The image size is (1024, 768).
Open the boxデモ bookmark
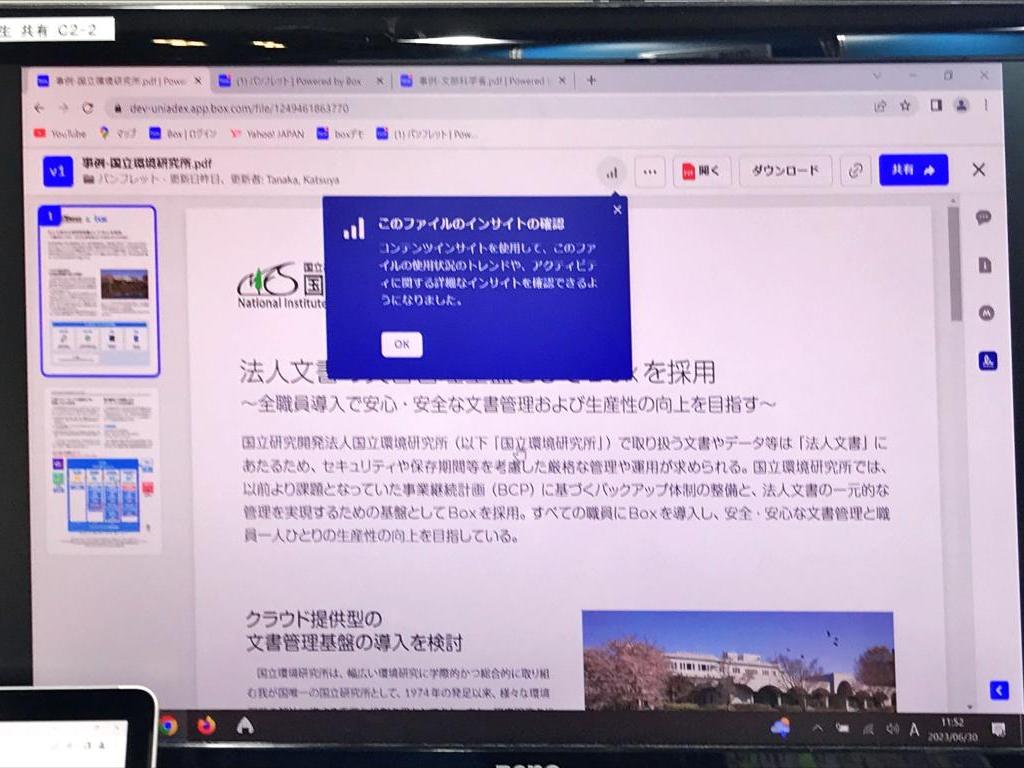340,134
